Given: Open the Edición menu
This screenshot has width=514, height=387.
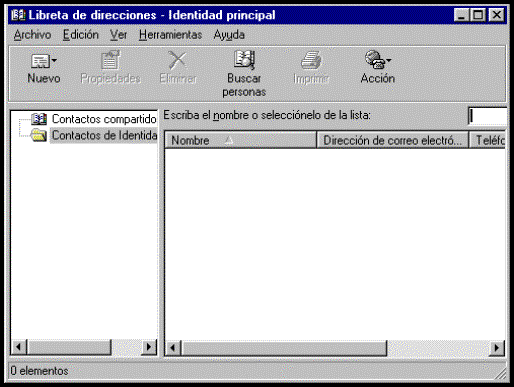Looking at the screenshot, I should pos(81,35).
